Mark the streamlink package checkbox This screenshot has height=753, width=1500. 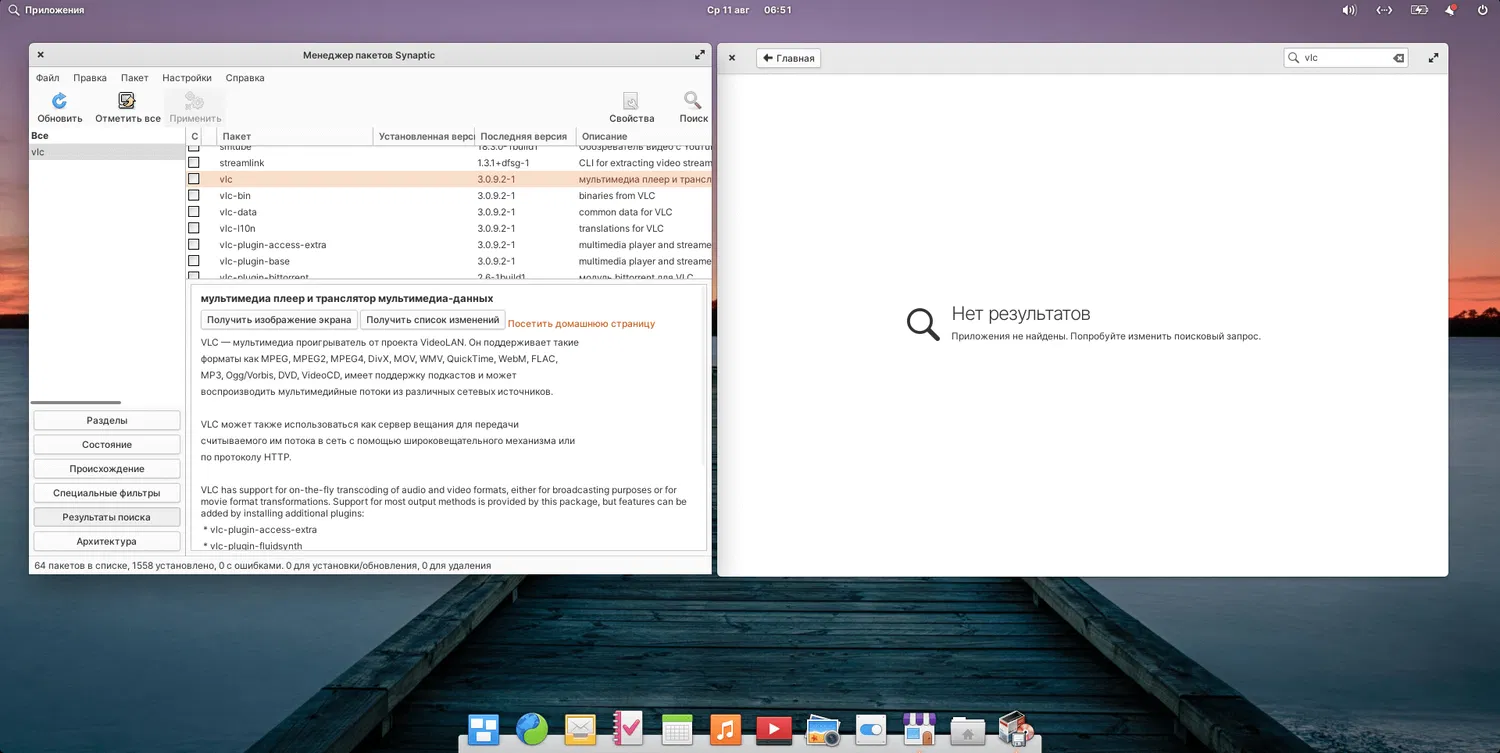click(194, 163)
